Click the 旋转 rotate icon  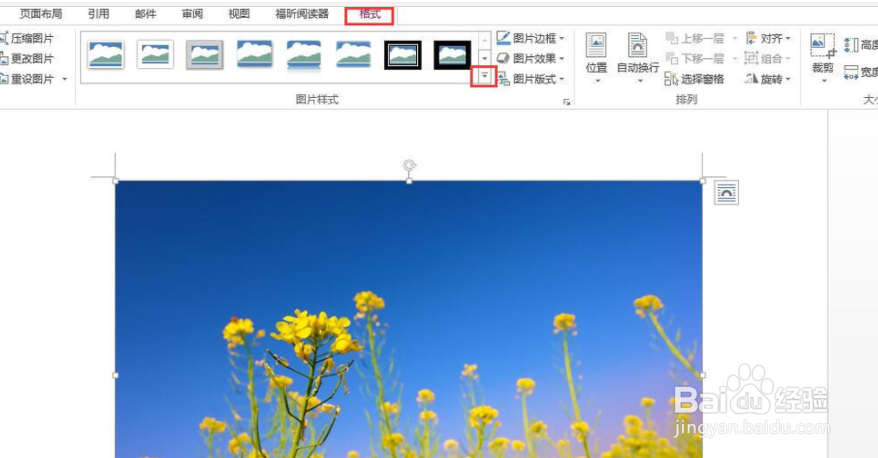(751, 79)
